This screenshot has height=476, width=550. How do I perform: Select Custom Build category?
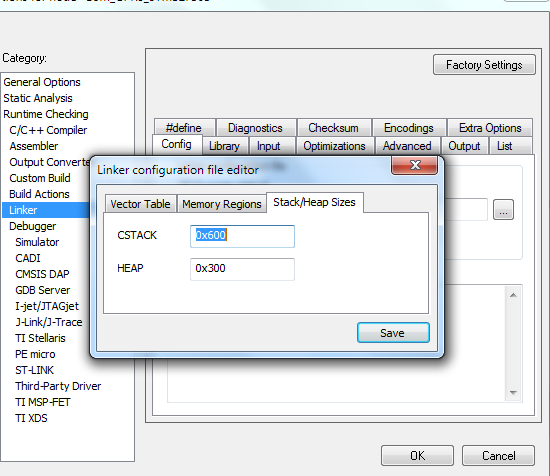point(40,178)
